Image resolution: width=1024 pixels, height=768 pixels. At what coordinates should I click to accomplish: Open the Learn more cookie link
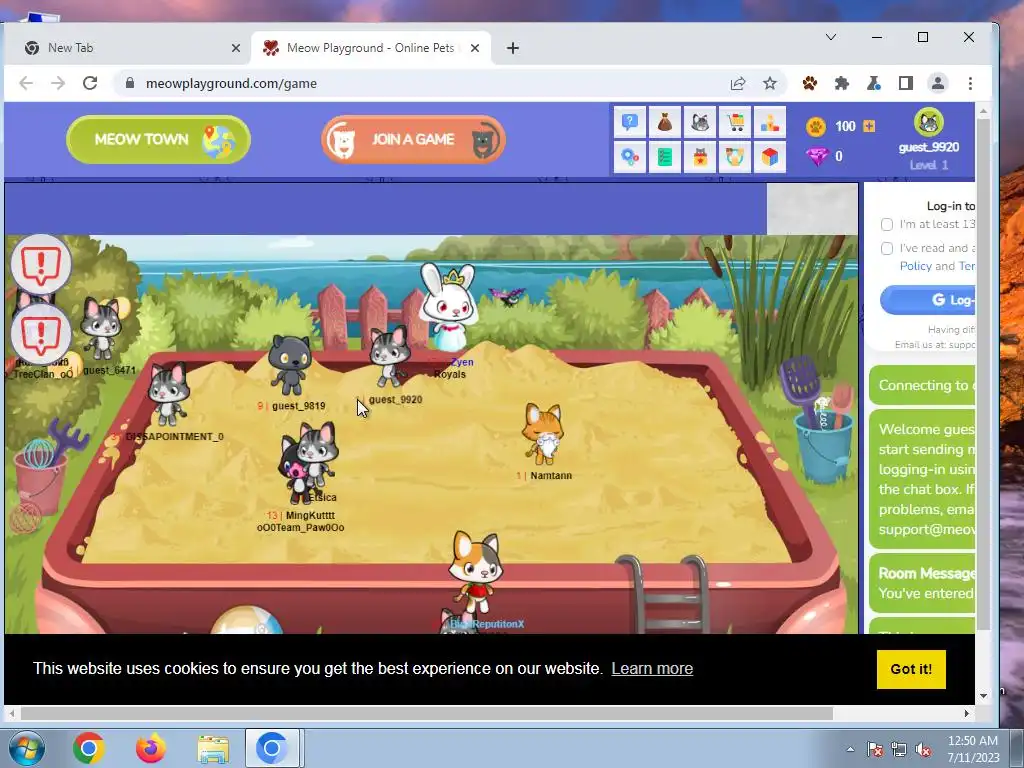(x=652, y=668)
